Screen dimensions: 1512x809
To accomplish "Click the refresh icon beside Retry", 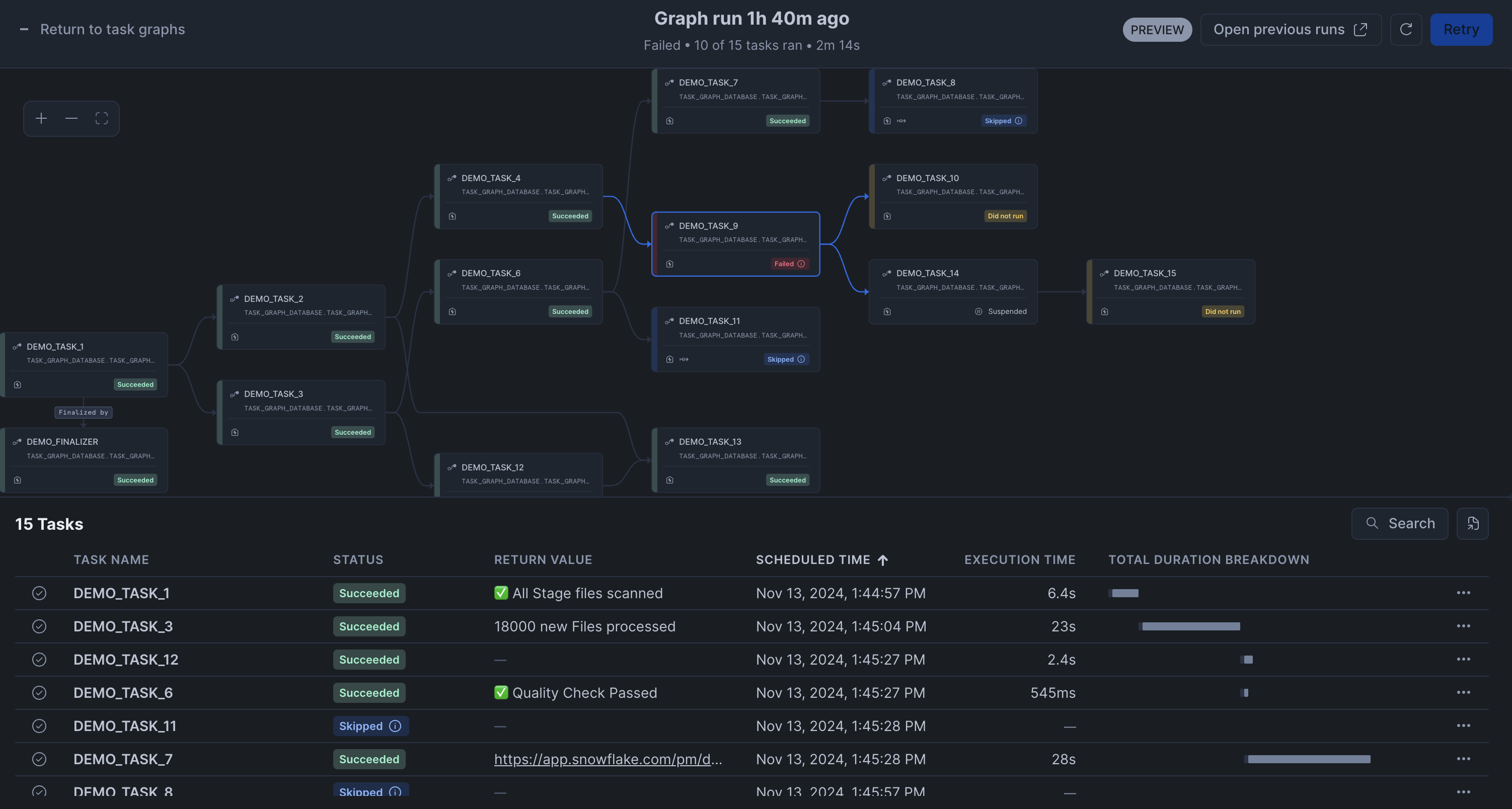I will click(1406, 29).
